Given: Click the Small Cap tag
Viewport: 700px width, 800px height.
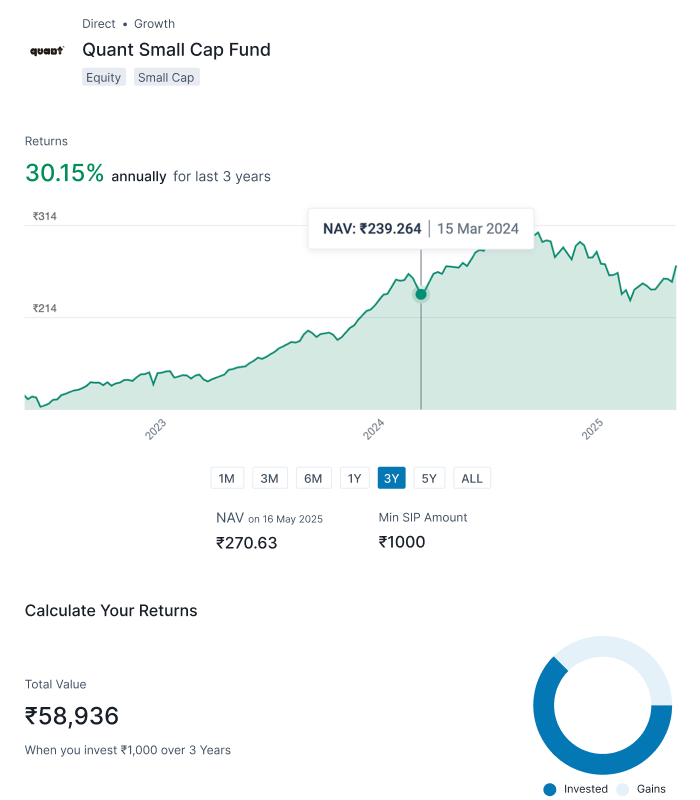Looking at the screenshot, I should (x=166, y=77).
